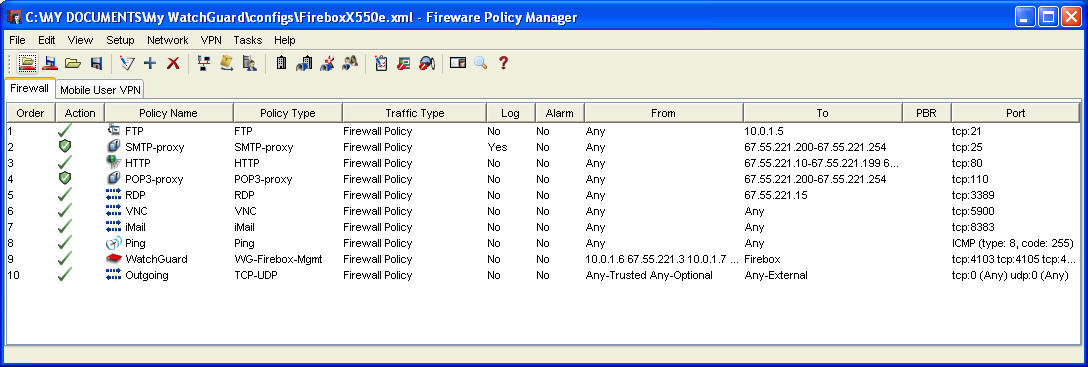The width and height of the screenshot is (1088, 367).
Task: Click the user with red star toolbar icon
Action: (x=328, y=63)
